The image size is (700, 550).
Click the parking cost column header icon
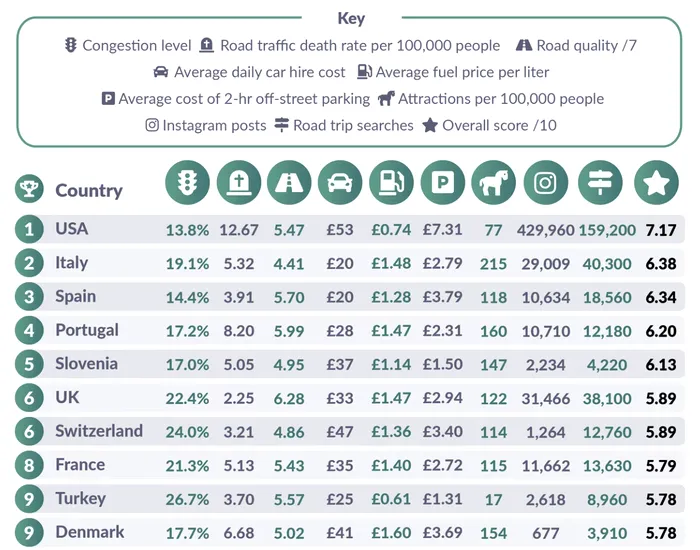pos(443,184)
